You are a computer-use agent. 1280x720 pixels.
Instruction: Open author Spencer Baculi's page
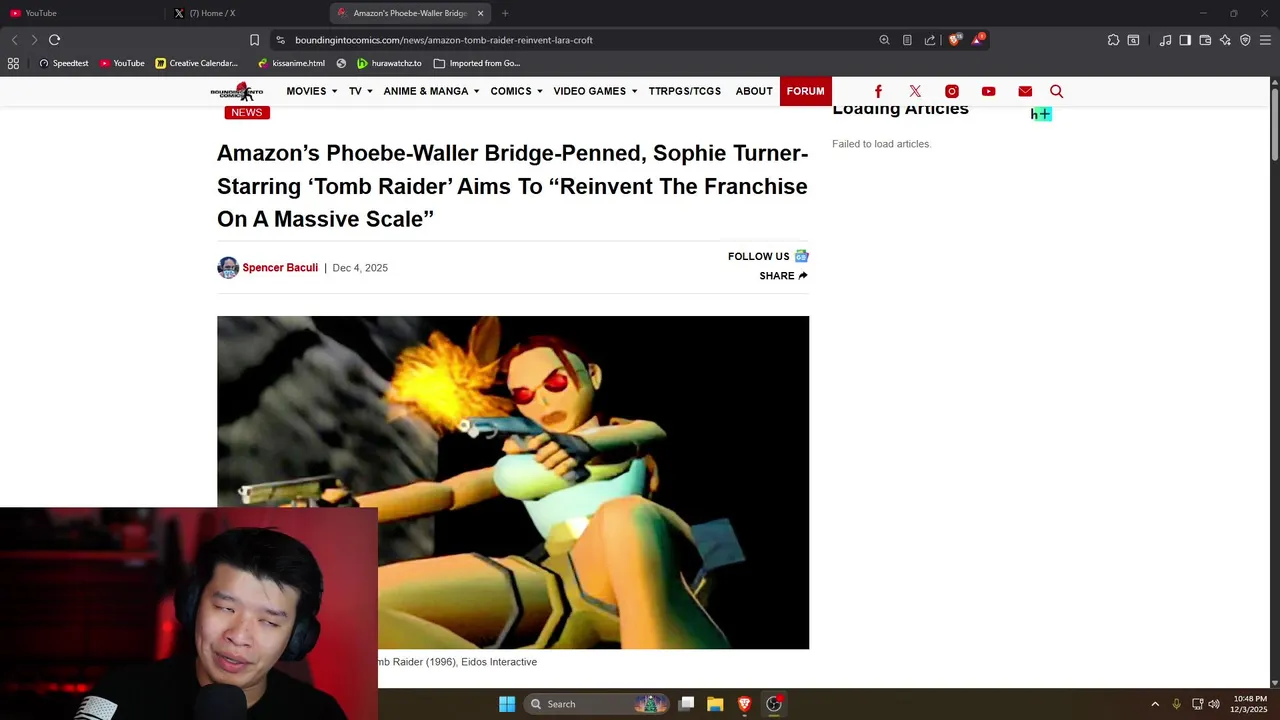point(280,268)
